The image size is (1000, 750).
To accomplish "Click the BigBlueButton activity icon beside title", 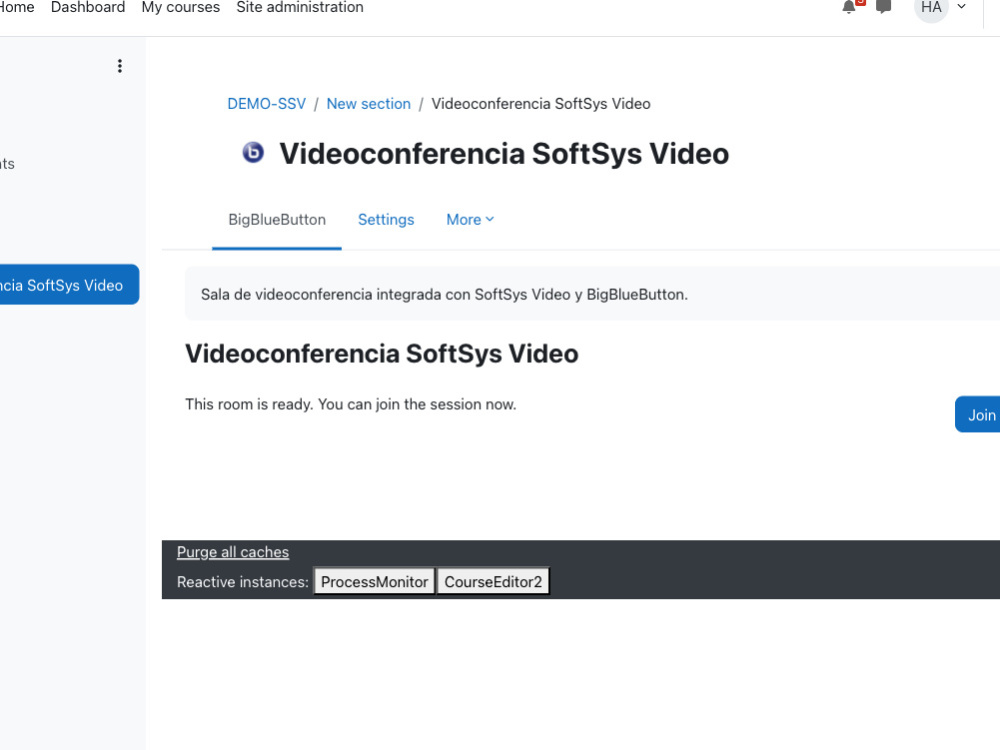I will coord(253,152).
